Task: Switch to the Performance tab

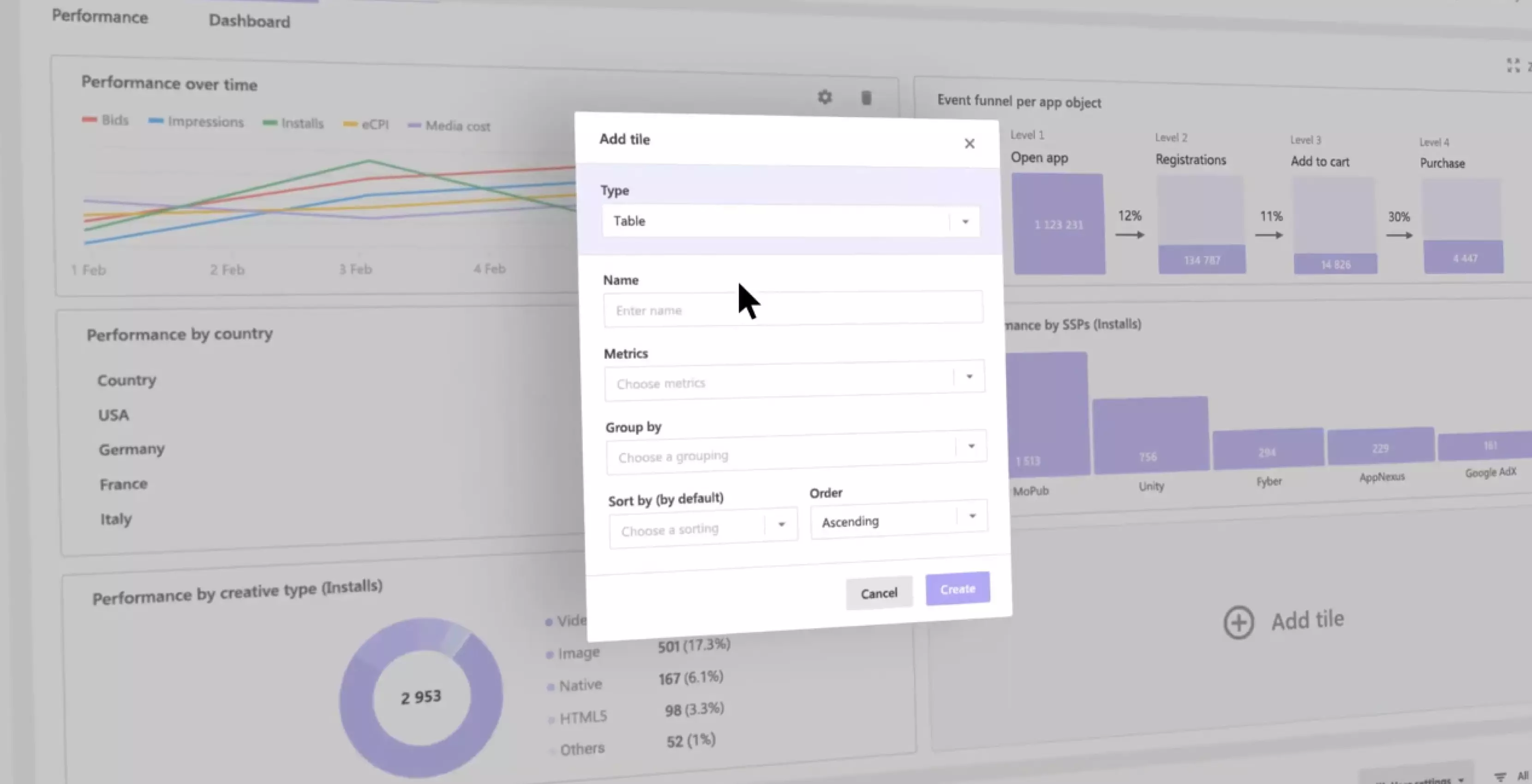Action: click(x=100, y=16)
